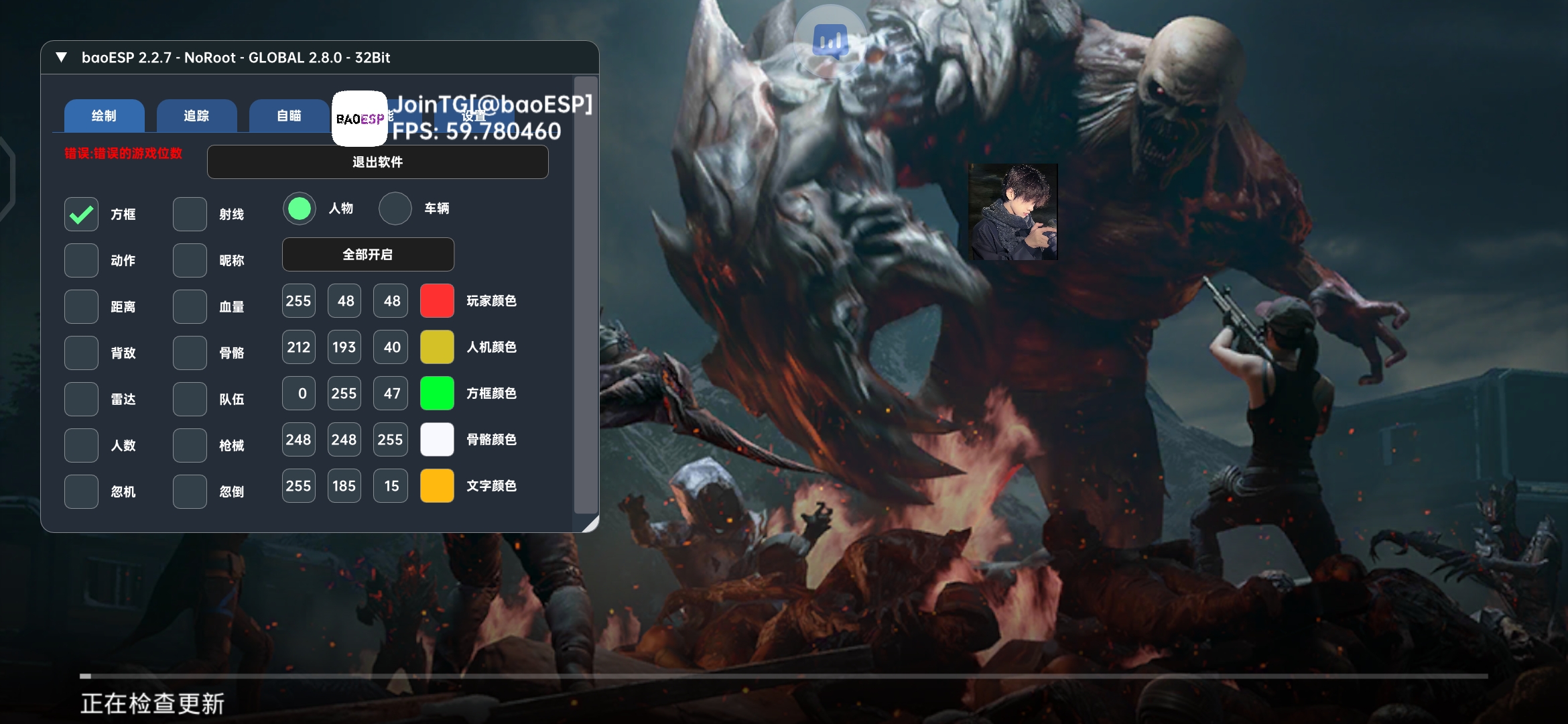1568x724 pixels.
Task: Enable the 忽机 checkbox
Action: tap(82, 492)
